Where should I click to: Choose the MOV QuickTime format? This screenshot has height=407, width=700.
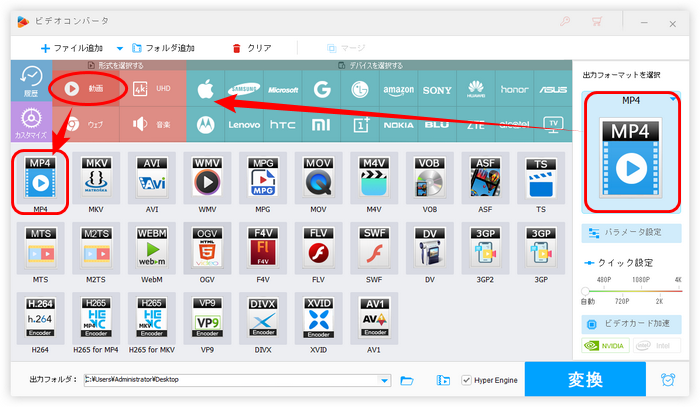pos(318,178)
